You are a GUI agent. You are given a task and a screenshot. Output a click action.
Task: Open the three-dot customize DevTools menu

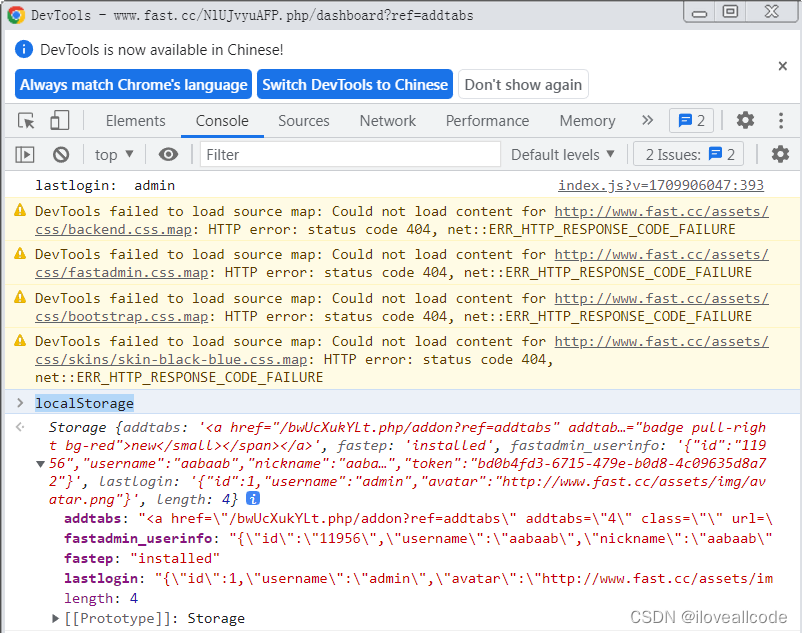click(x=781, y=120)
